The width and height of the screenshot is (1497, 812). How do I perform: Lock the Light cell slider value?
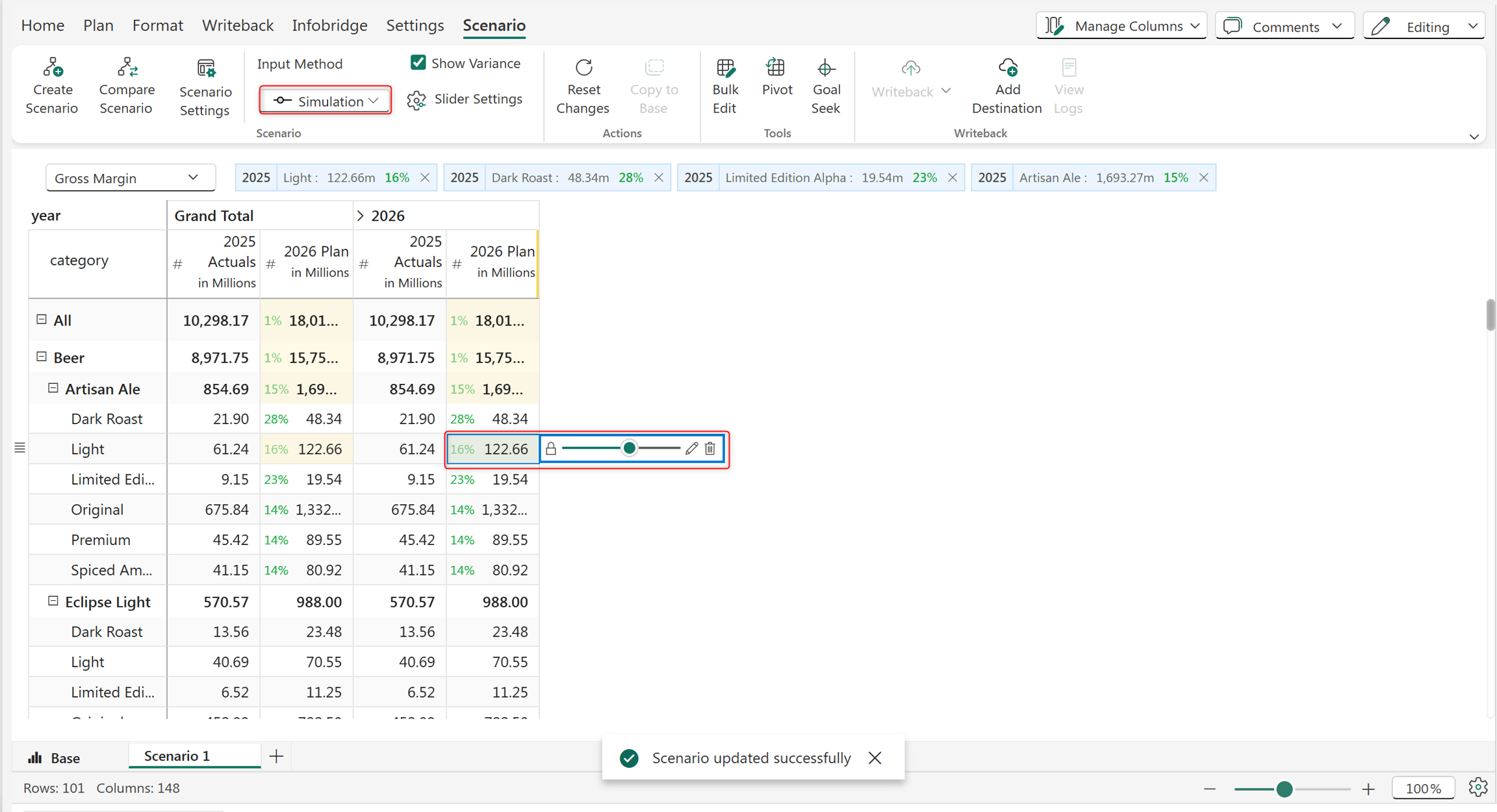(551, 448)
